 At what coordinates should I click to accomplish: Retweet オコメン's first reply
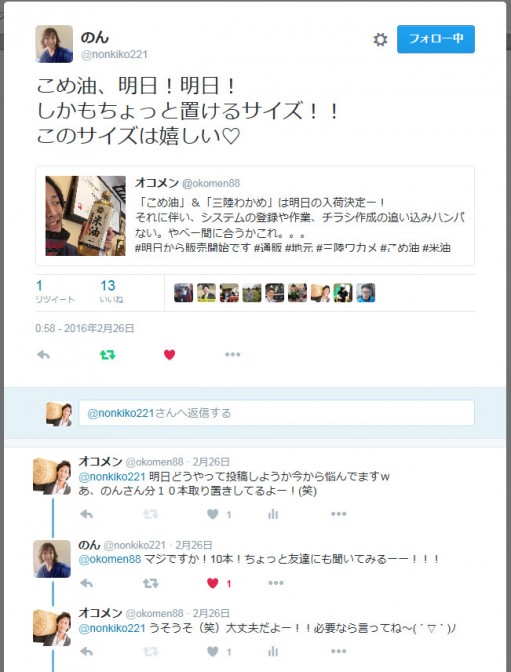150,514
